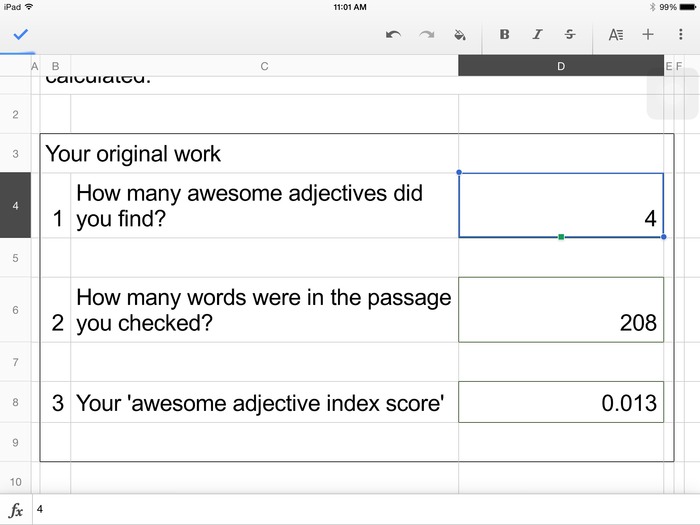
Task: Open the text format panel
Action: click(x=616, y=34)
